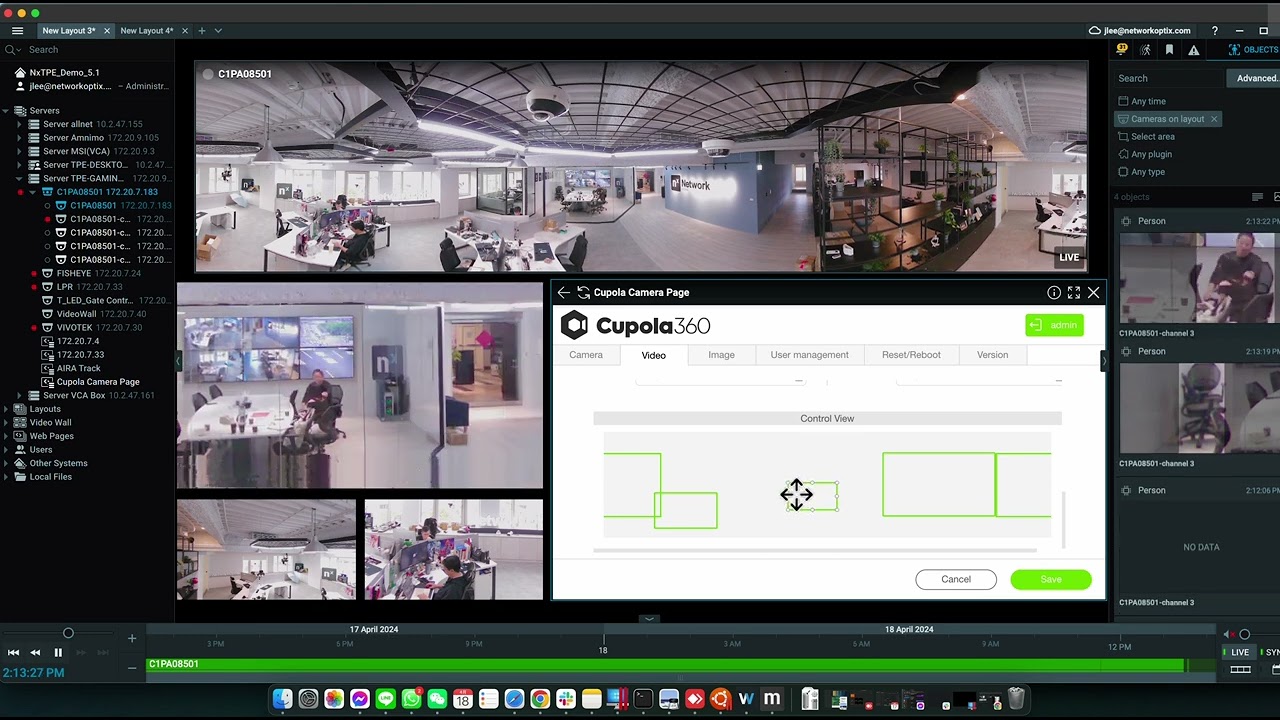Viewport: 1280px width, 720px height.
Task: Select the LPR camera entry
Action: pos(64,287)
